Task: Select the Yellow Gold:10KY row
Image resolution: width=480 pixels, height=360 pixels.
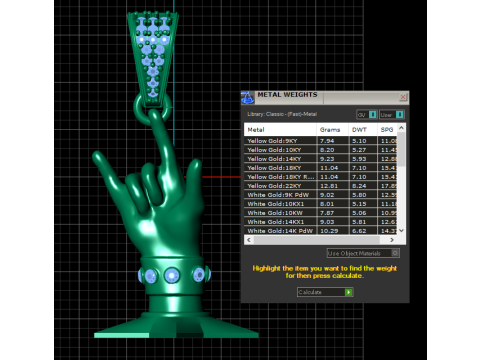Action: coord(321,150)
